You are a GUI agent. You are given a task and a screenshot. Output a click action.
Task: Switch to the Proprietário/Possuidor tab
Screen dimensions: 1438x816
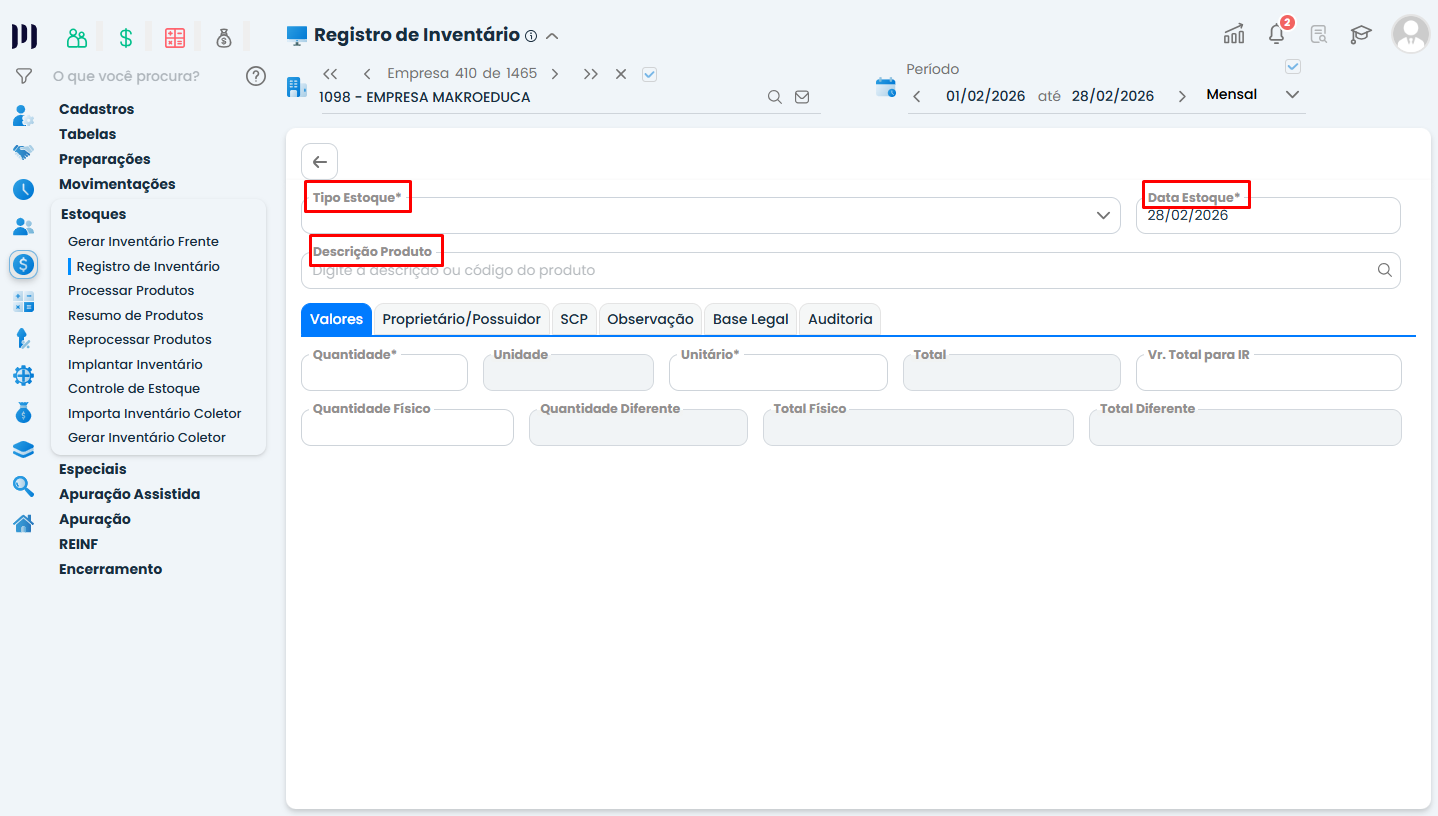[461, 319]
